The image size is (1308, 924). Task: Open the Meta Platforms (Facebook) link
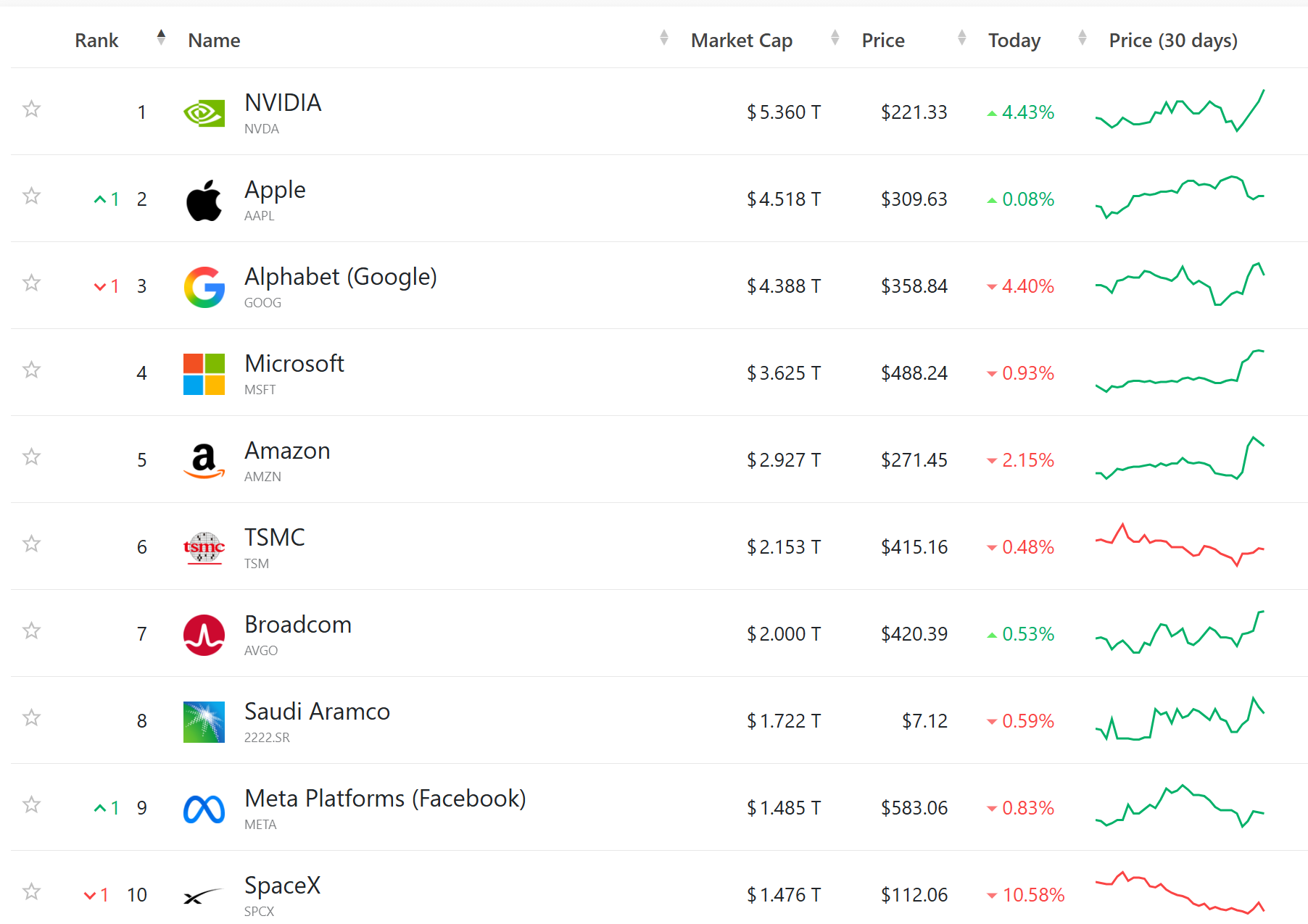(385, 799)
